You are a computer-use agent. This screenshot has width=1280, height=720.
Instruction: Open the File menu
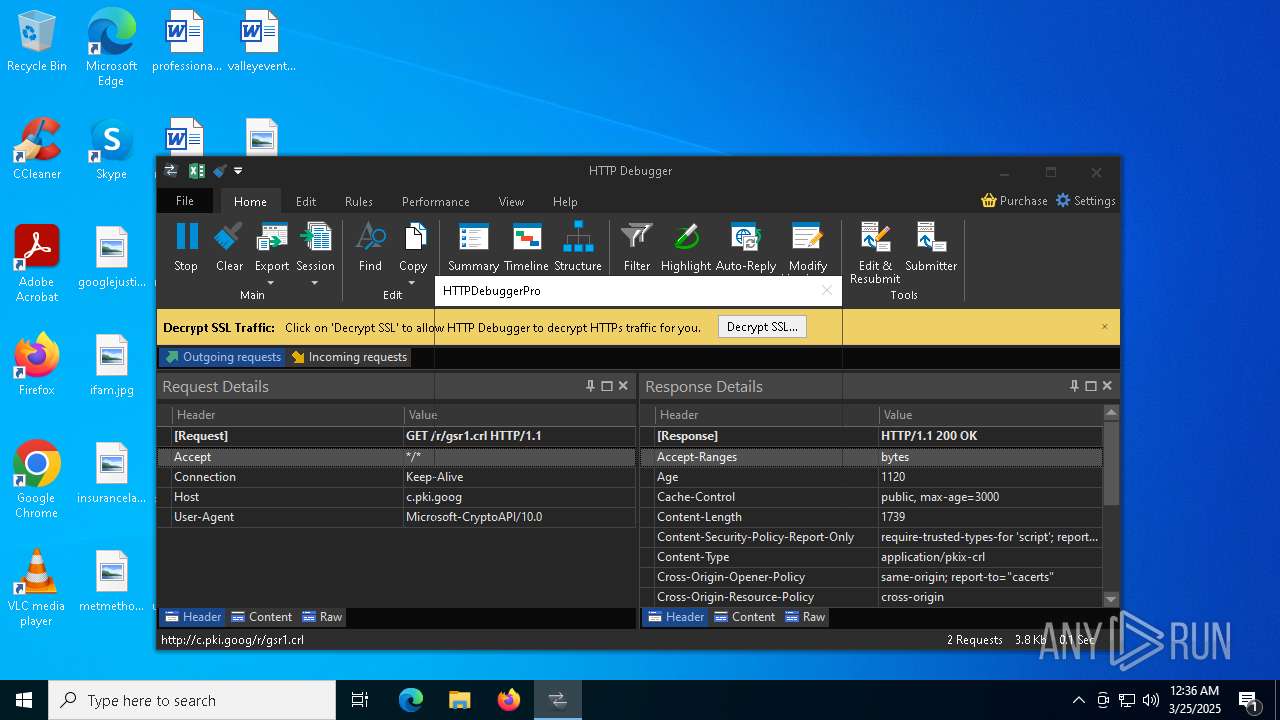[185, 201]
